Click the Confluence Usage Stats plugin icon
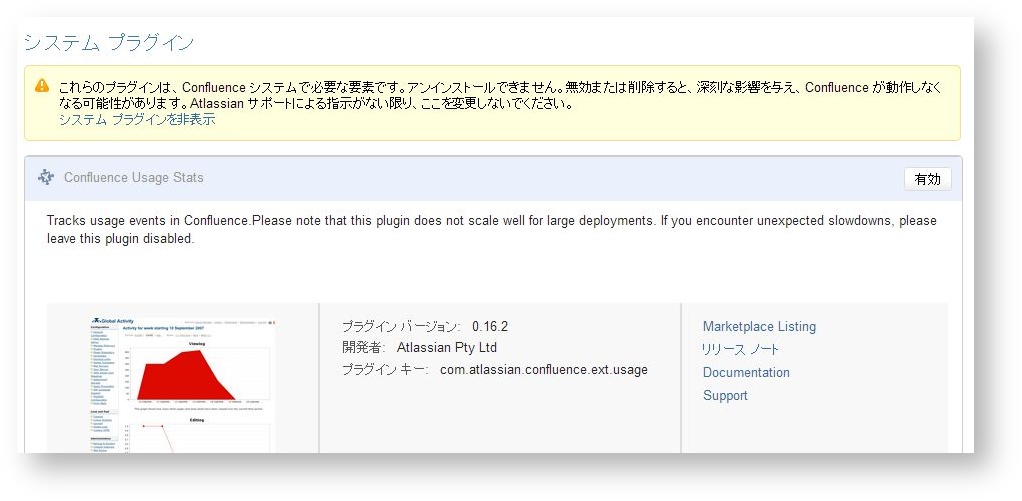 pyautogui.click(x=46, y=177)
